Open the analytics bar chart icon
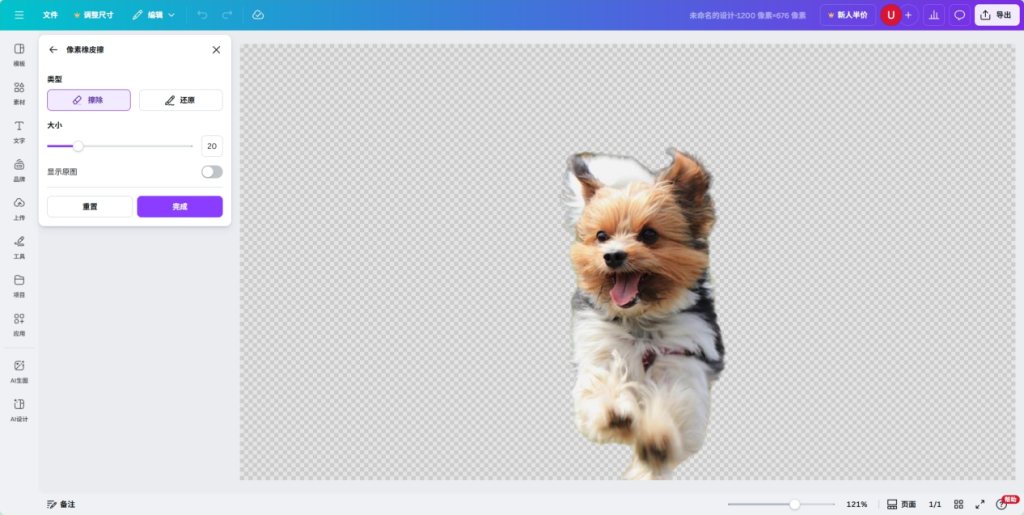Image resolution: width=1024 pixels, height=515 pixels. 934,15
